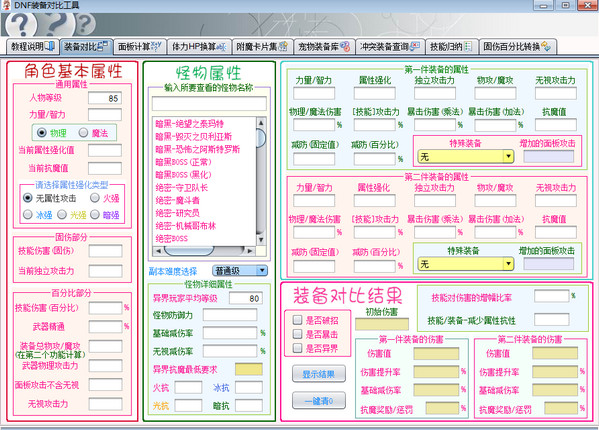Open the 附魔卡片集 tab
The width and height of the screenshot is (599, 430).
(262, 47)
